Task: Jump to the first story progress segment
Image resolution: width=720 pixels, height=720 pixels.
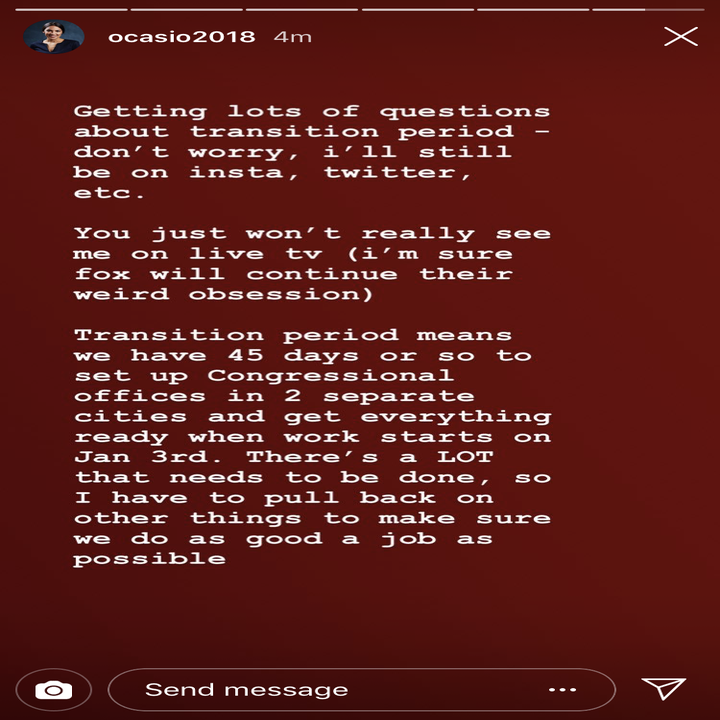Action: pyautogui.click(x=71, y=9)
